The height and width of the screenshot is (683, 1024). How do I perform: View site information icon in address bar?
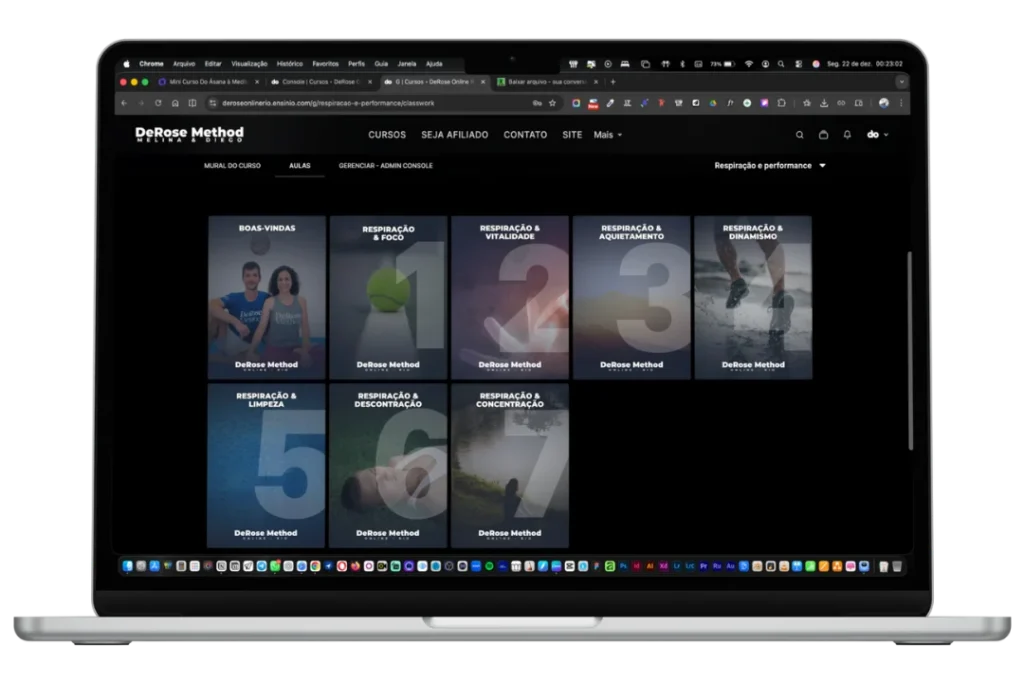[x=212, y=103]
